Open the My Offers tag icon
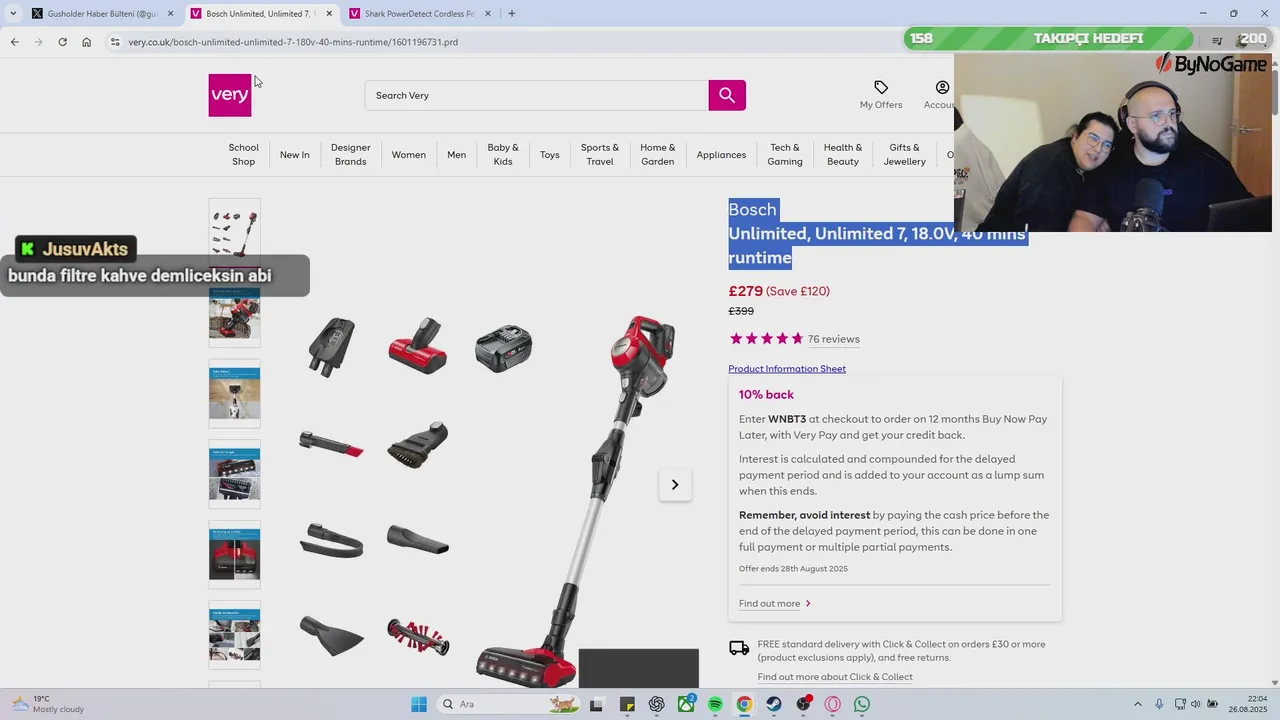The height and width of the screenshot is (720, 1280). click(x=881, y=88)
